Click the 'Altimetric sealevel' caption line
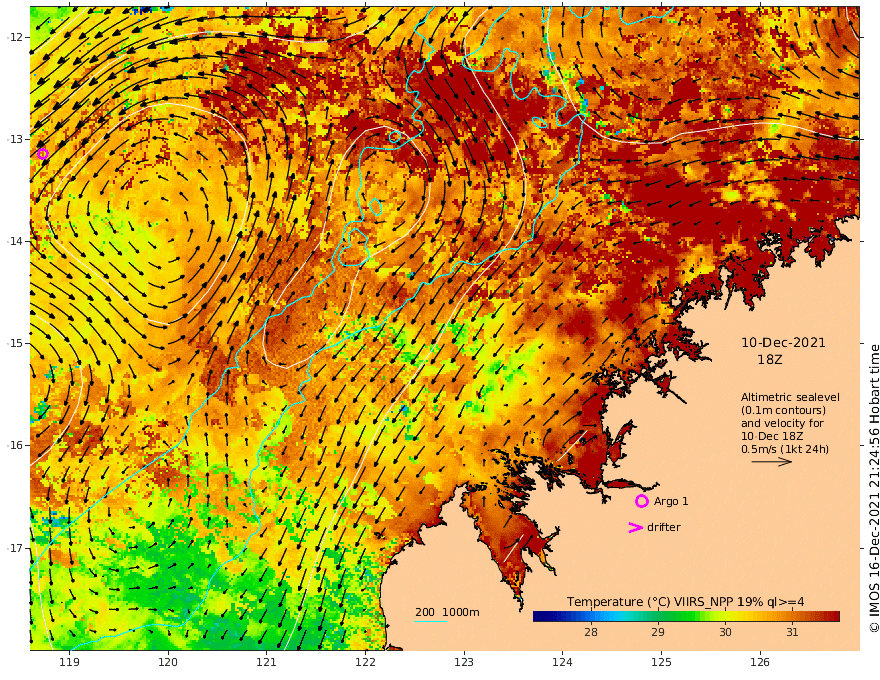Viewport: 880px width, 680px height. point(790,397)
